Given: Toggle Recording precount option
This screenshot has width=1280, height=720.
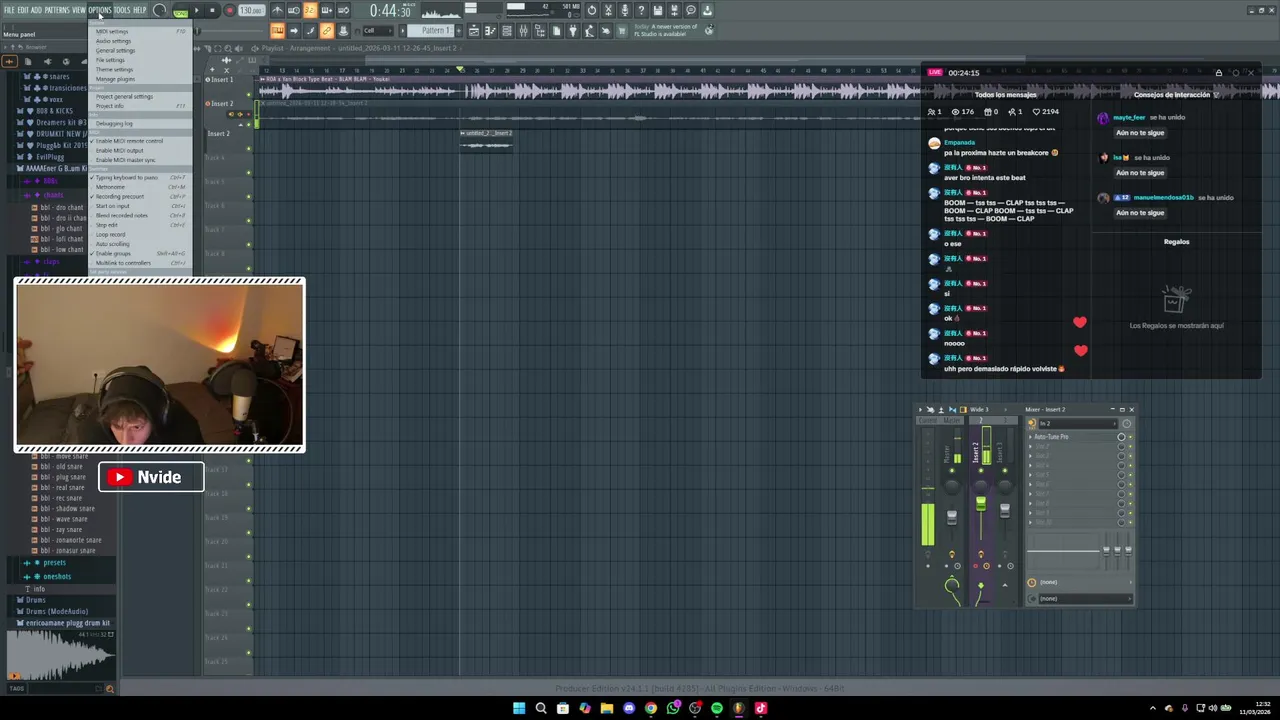Looking at the screenshot, I should pos(140,197).
